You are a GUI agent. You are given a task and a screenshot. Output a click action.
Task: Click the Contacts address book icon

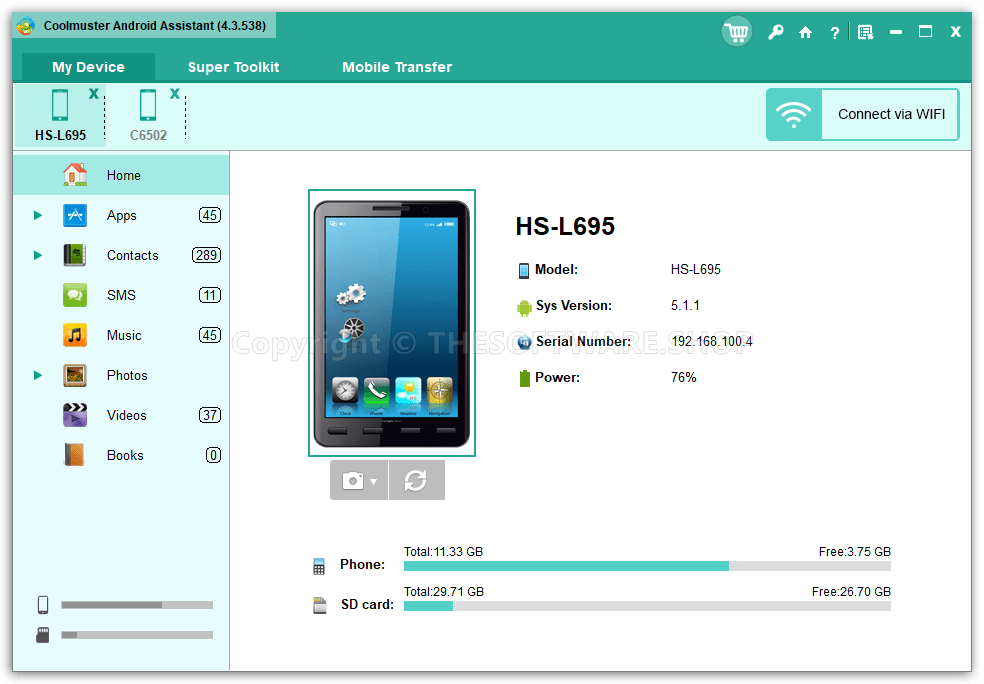75,255
